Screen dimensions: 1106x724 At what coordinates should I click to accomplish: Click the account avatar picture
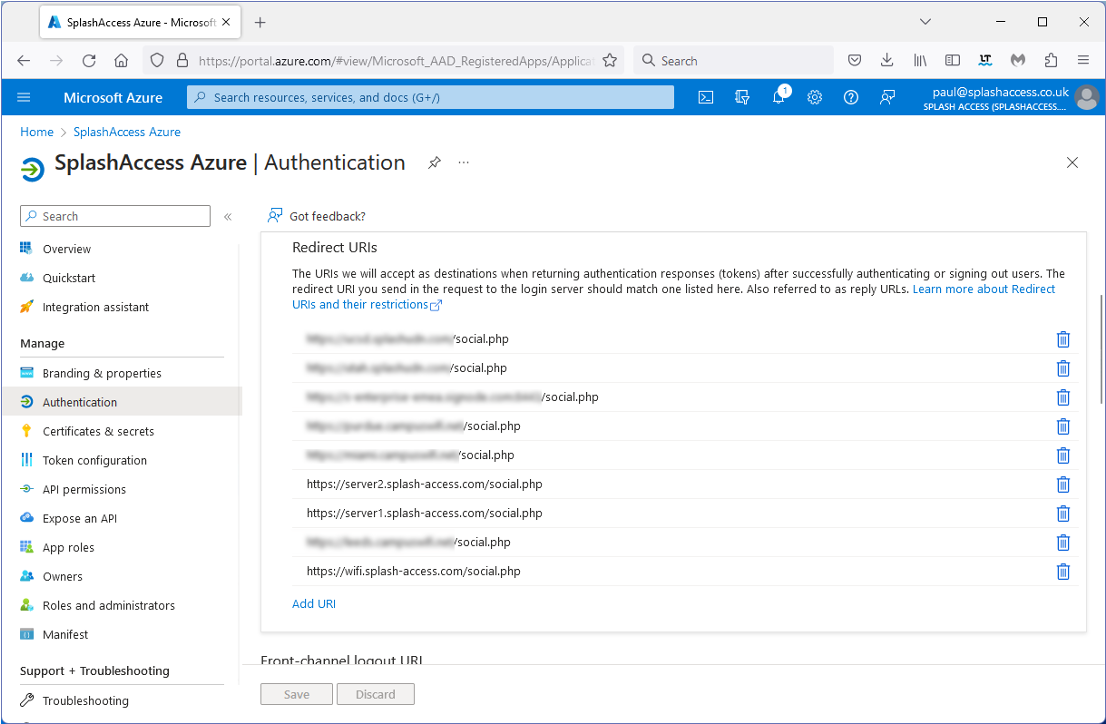(1087, 97)
